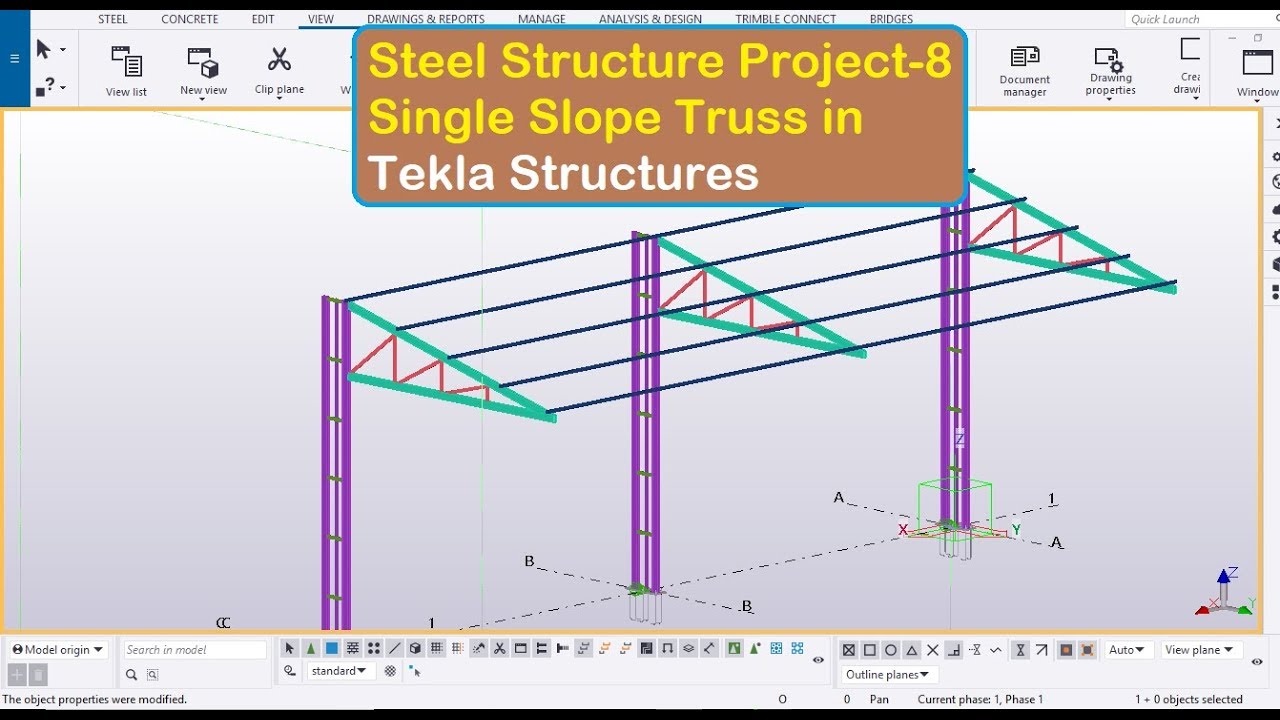Open the Auto snap depth dropdown
1280x720 pixels.
point(1128,650)
